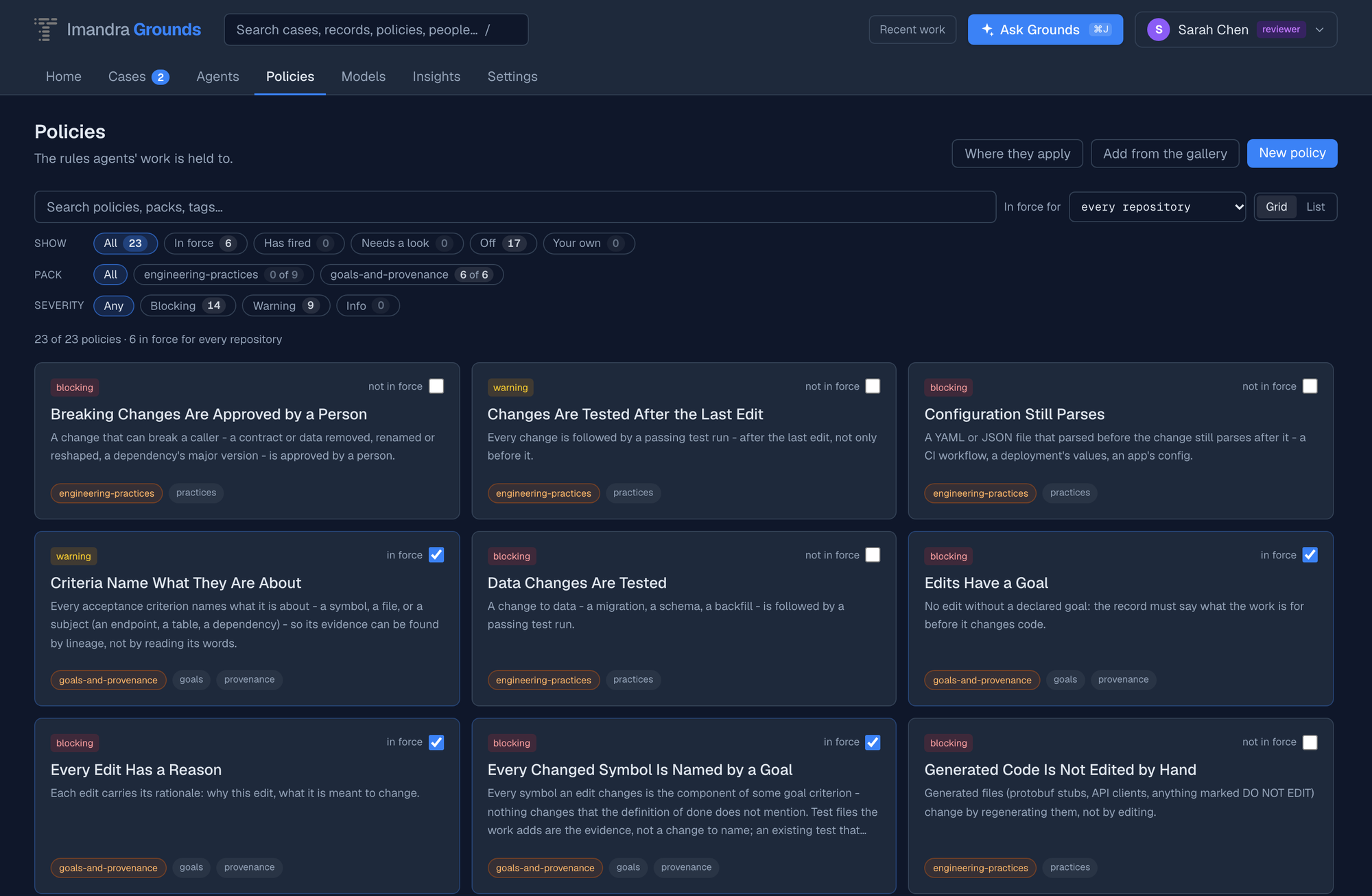Open the every repository dropdown
The height and width of the screenshot is (896, 1372).
tap(1157, 207)
